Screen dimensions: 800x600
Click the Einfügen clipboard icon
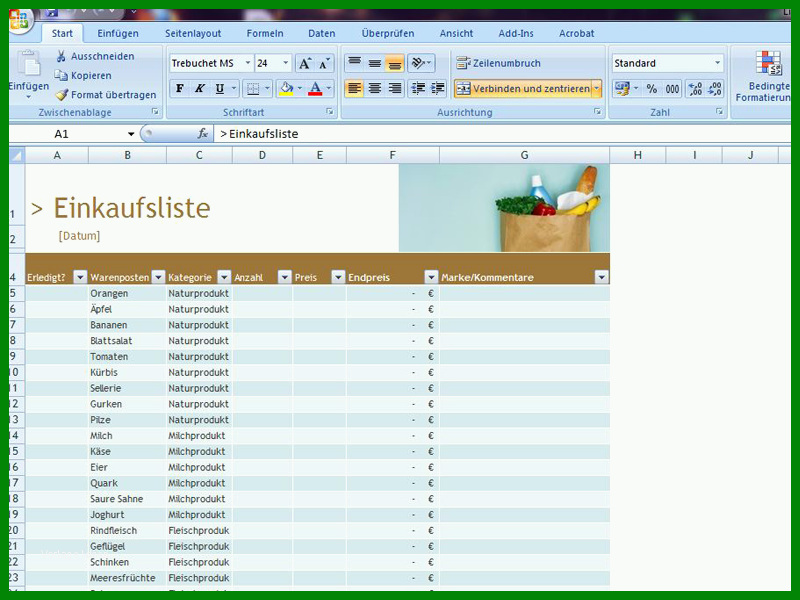[29, 65]
